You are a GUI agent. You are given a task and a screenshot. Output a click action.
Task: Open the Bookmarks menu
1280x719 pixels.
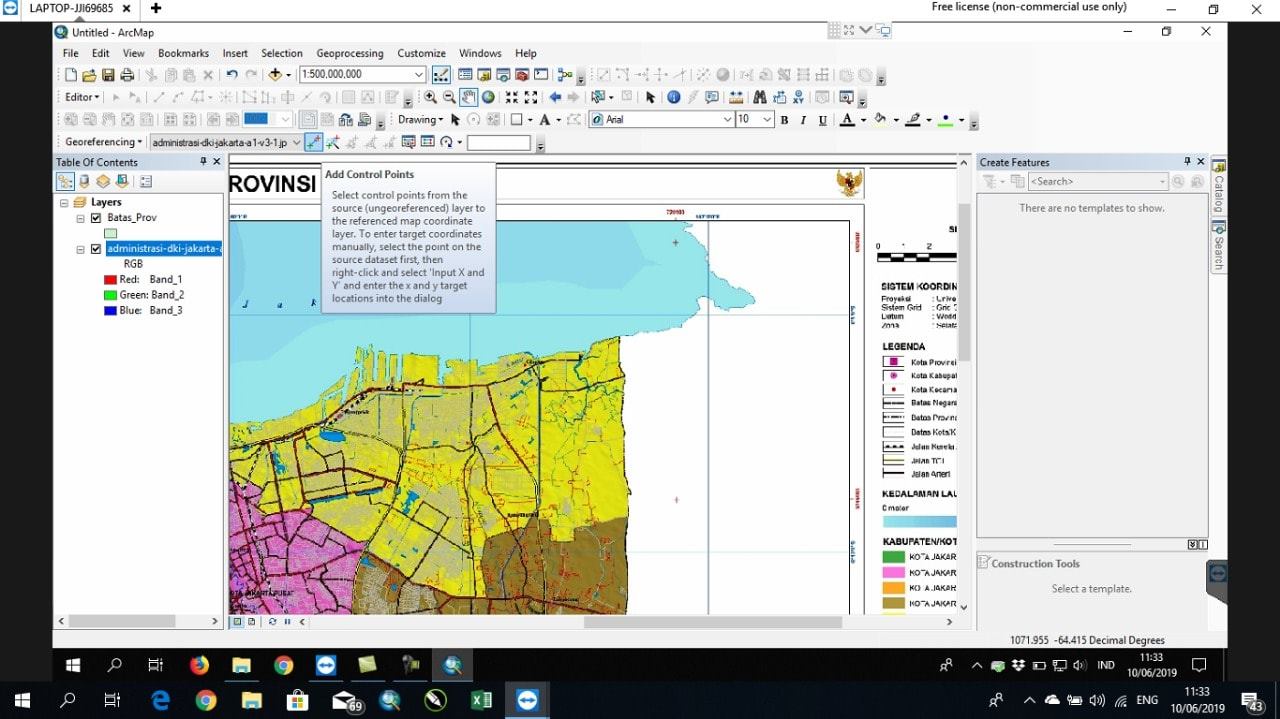[x=183, y=53]
